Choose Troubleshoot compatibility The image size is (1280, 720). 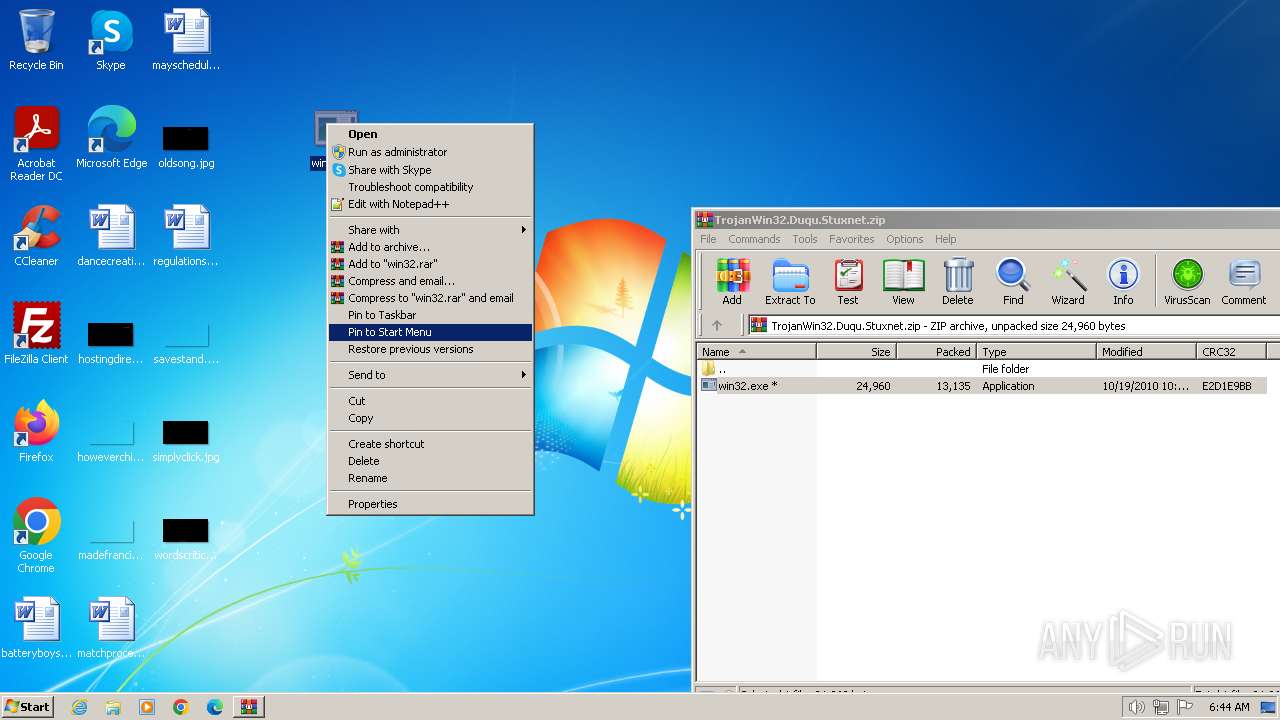coord(431,187)
